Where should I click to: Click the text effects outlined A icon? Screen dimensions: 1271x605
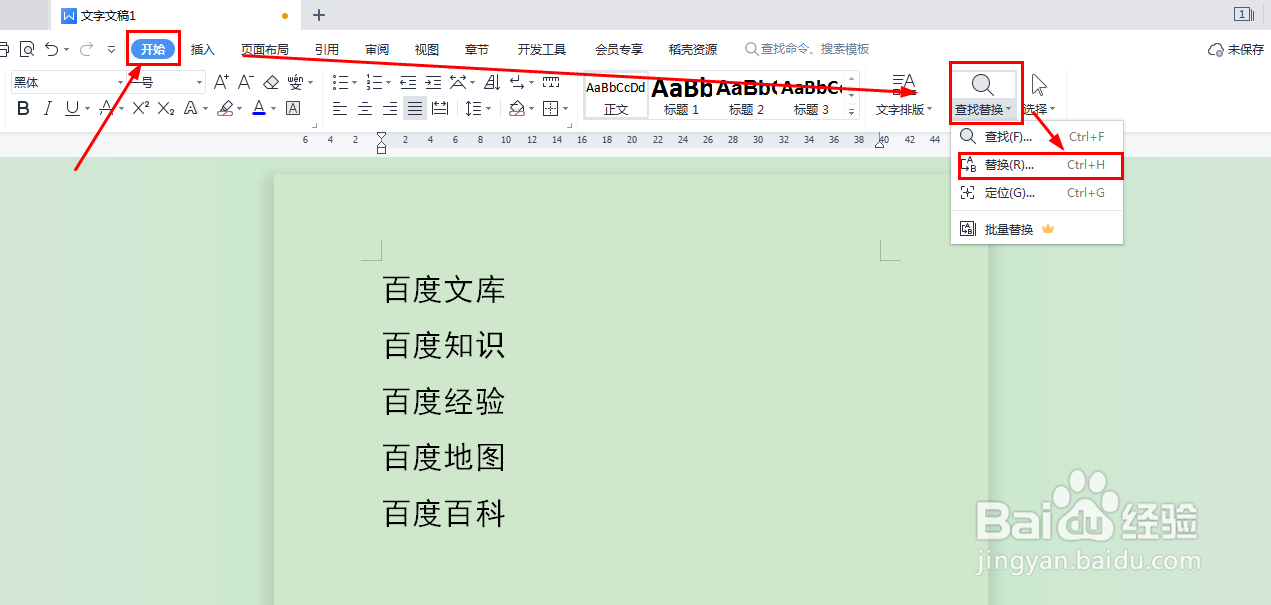tap(192, 108)
